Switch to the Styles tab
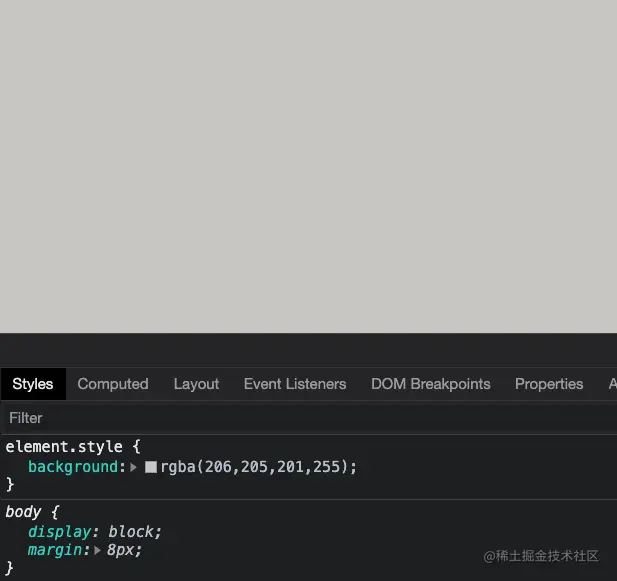The width and height of the screenshot is (617, 581). click(33, 384)
